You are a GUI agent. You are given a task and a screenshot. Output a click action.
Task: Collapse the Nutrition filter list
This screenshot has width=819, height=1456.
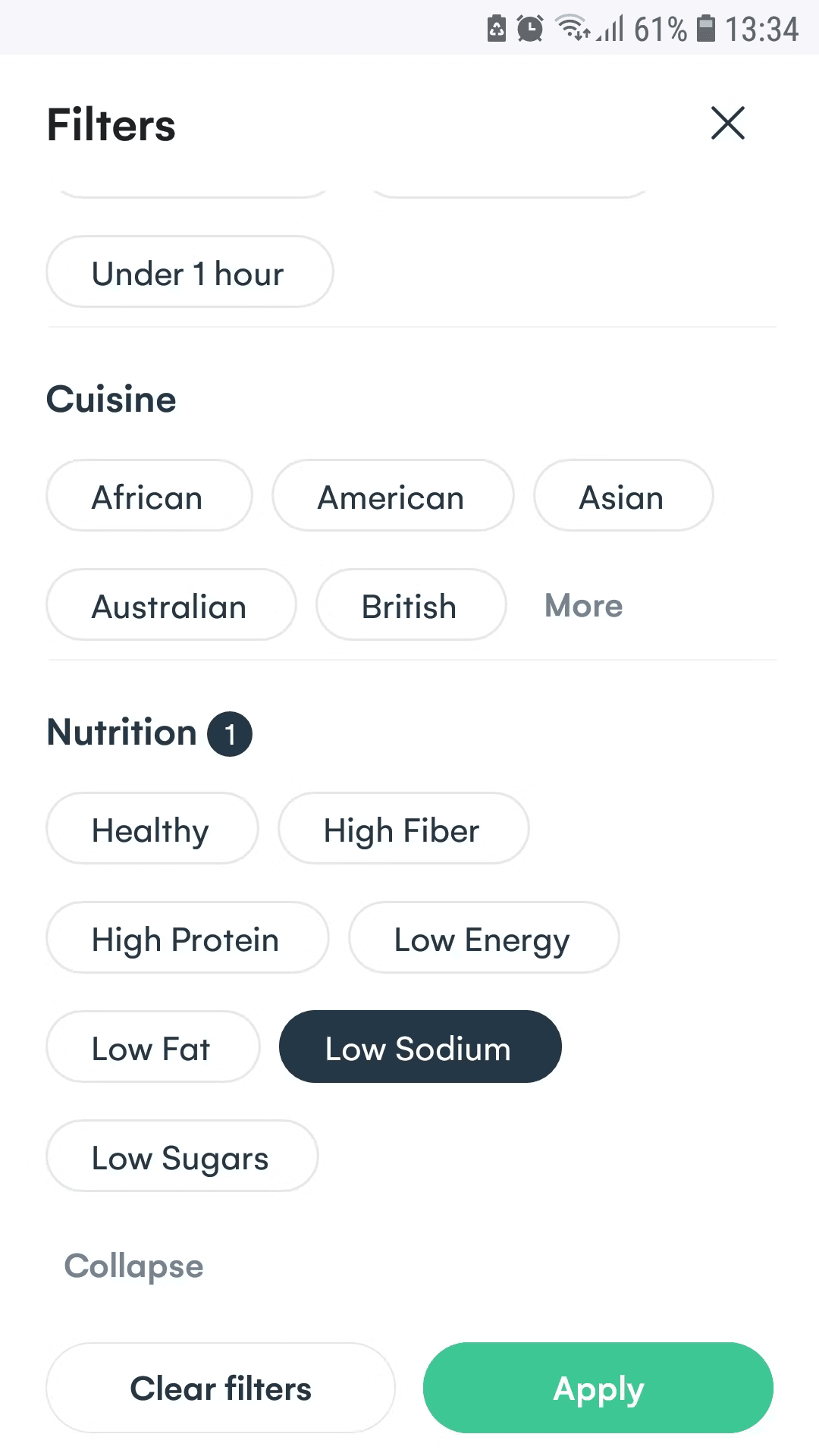coord(134,1266)
